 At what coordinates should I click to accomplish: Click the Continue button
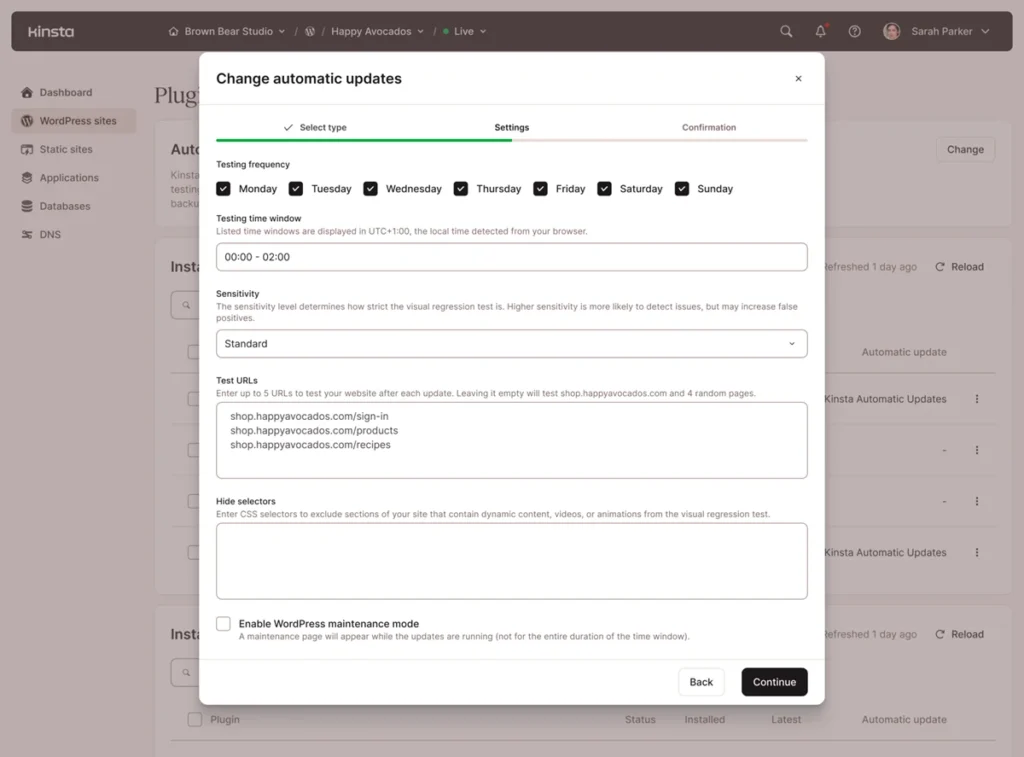[x=774, y=682]
